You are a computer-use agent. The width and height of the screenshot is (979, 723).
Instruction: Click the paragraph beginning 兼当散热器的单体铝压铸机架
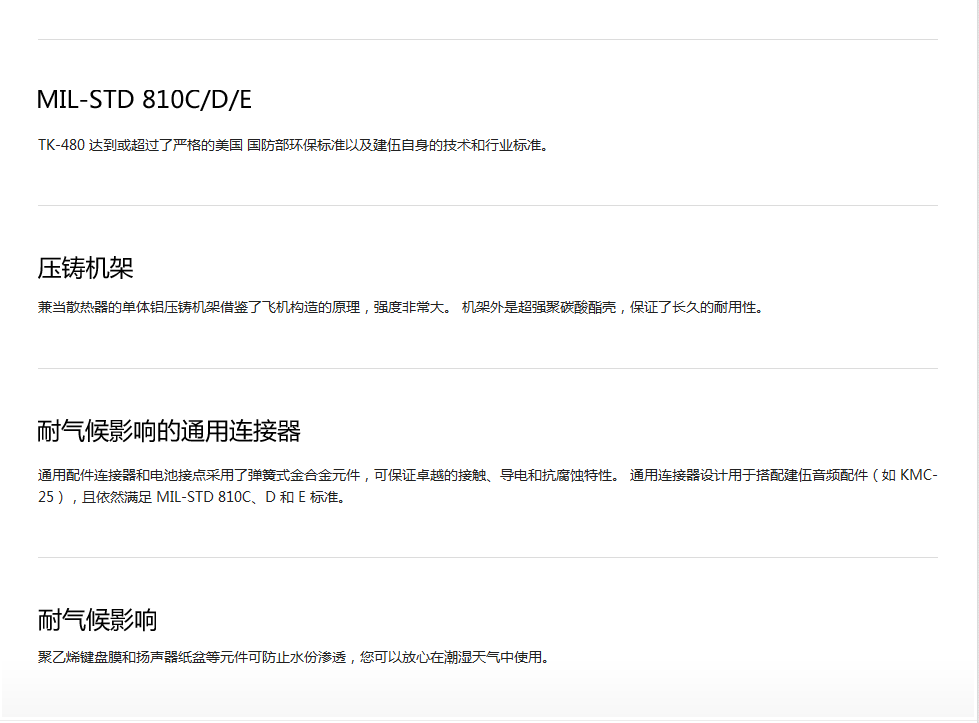point(400,307)
